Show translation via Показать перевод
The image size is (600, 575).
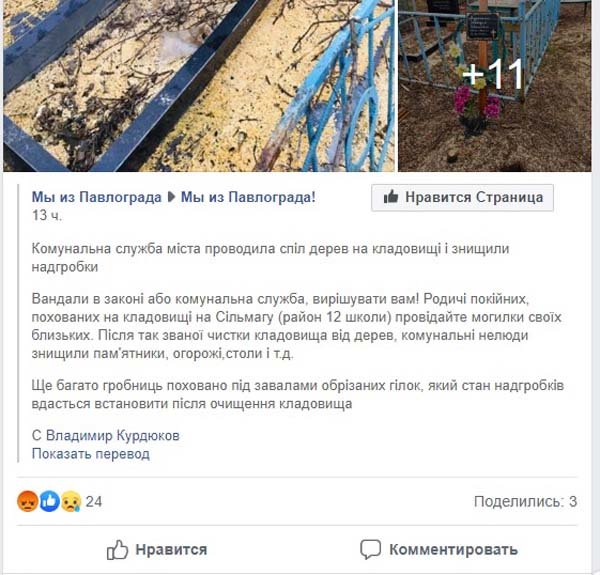click(x=91, y=454)
